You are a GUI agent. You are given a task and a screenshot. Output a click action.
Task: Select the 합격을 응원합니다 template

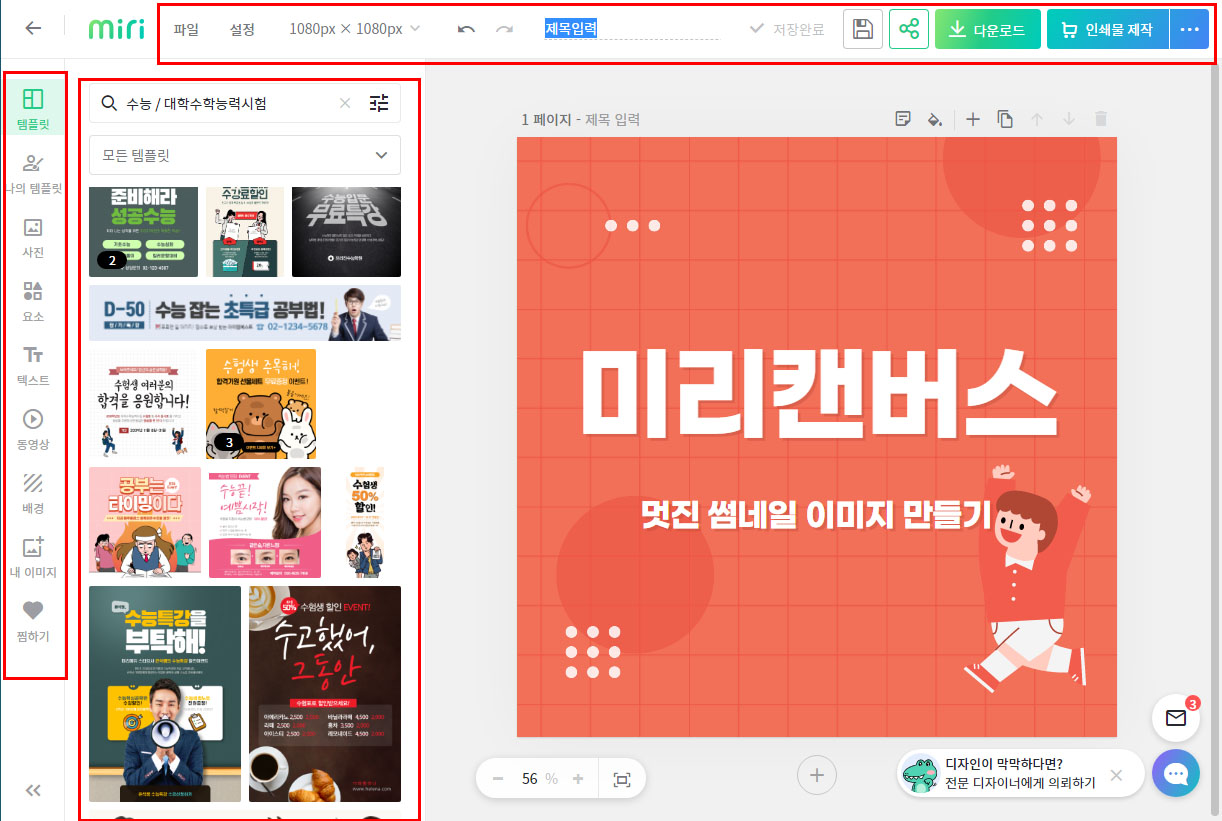pos(143,404)
